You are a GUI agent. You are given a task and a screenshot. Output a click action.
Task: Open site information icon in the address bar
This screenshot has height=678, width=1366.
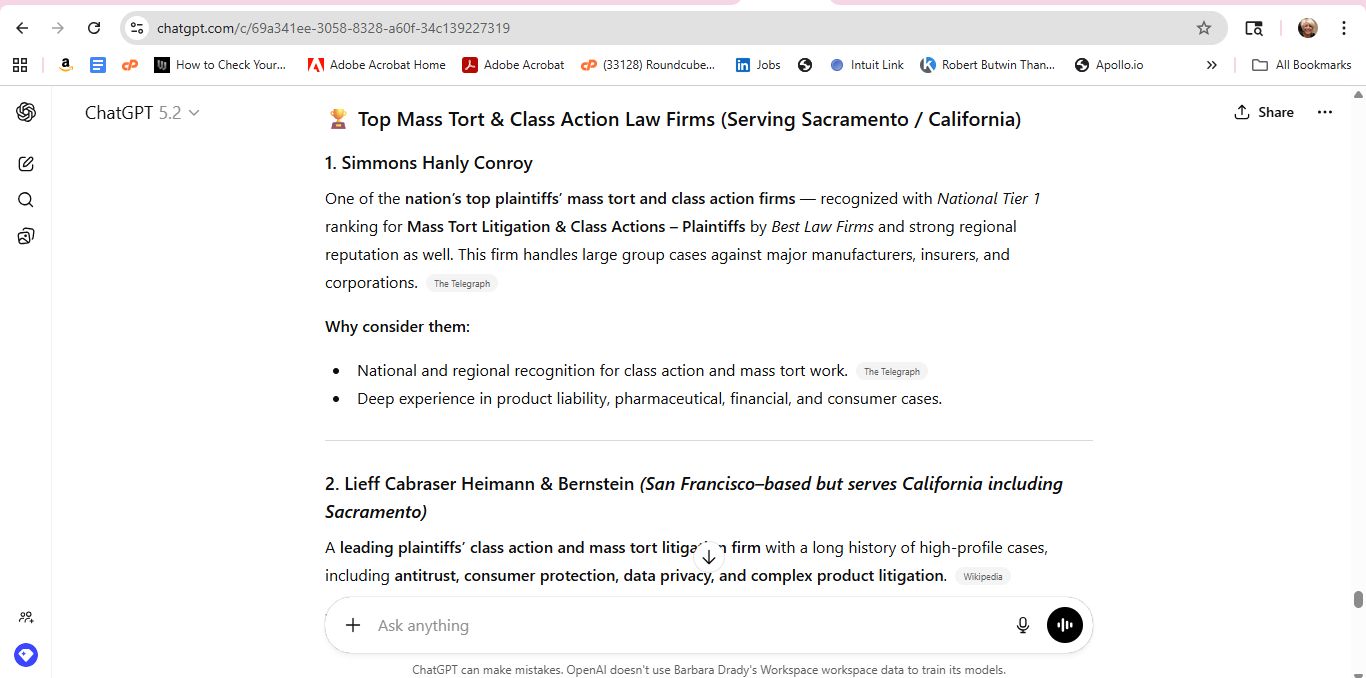[138, 28]
